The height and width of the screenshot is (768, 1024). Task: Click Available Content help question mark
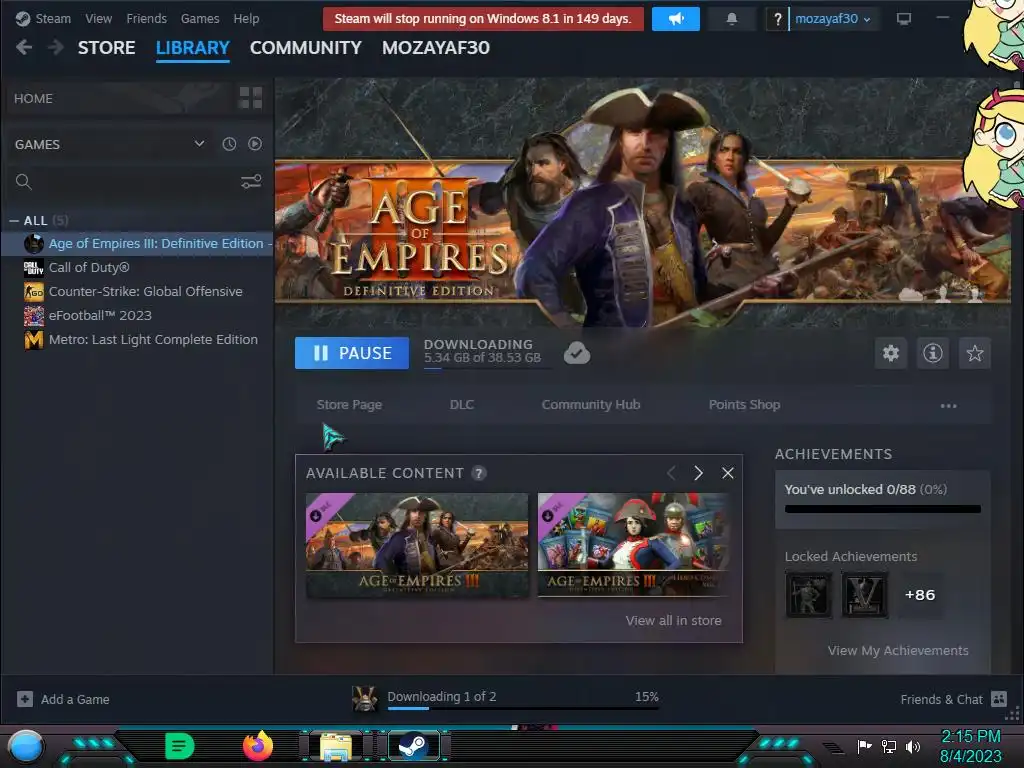(479, 473)
